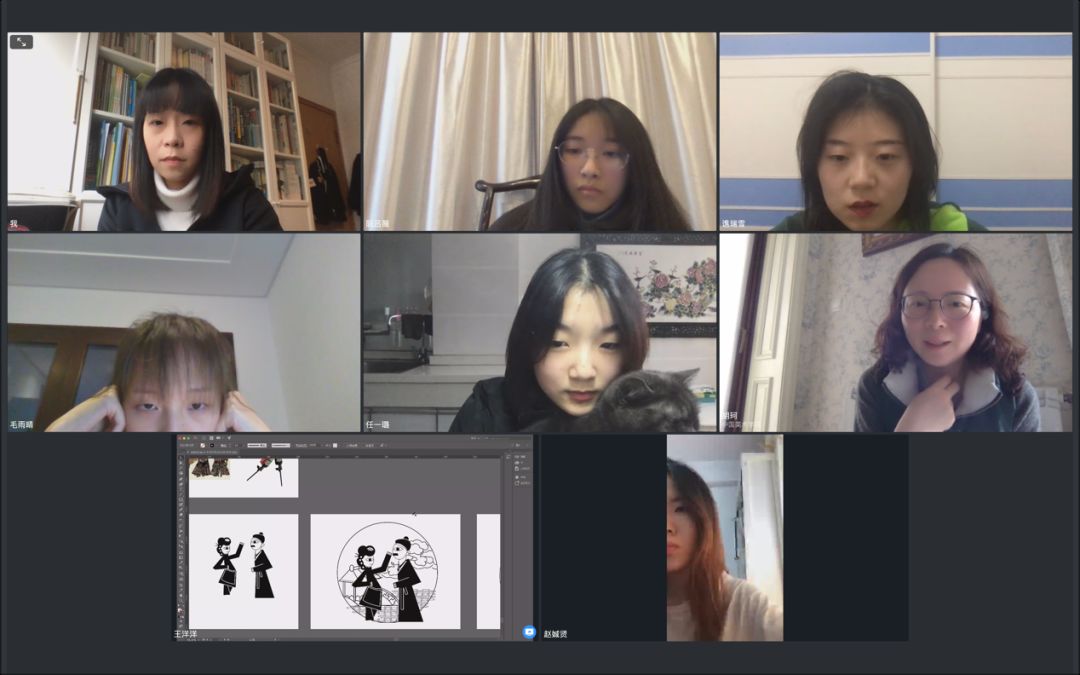Select 毛雨晴's video tile
The image size is (1080, 675).
(184, 332)
